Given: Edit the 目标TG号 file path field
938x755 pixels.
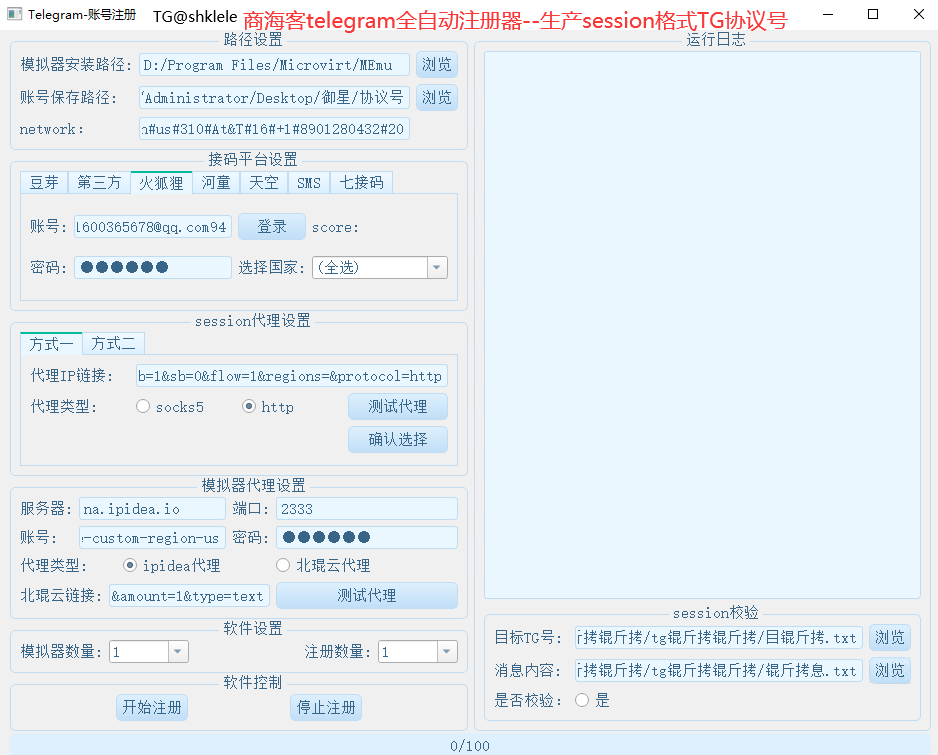Looking at the screenshot, I should (719, 638).
